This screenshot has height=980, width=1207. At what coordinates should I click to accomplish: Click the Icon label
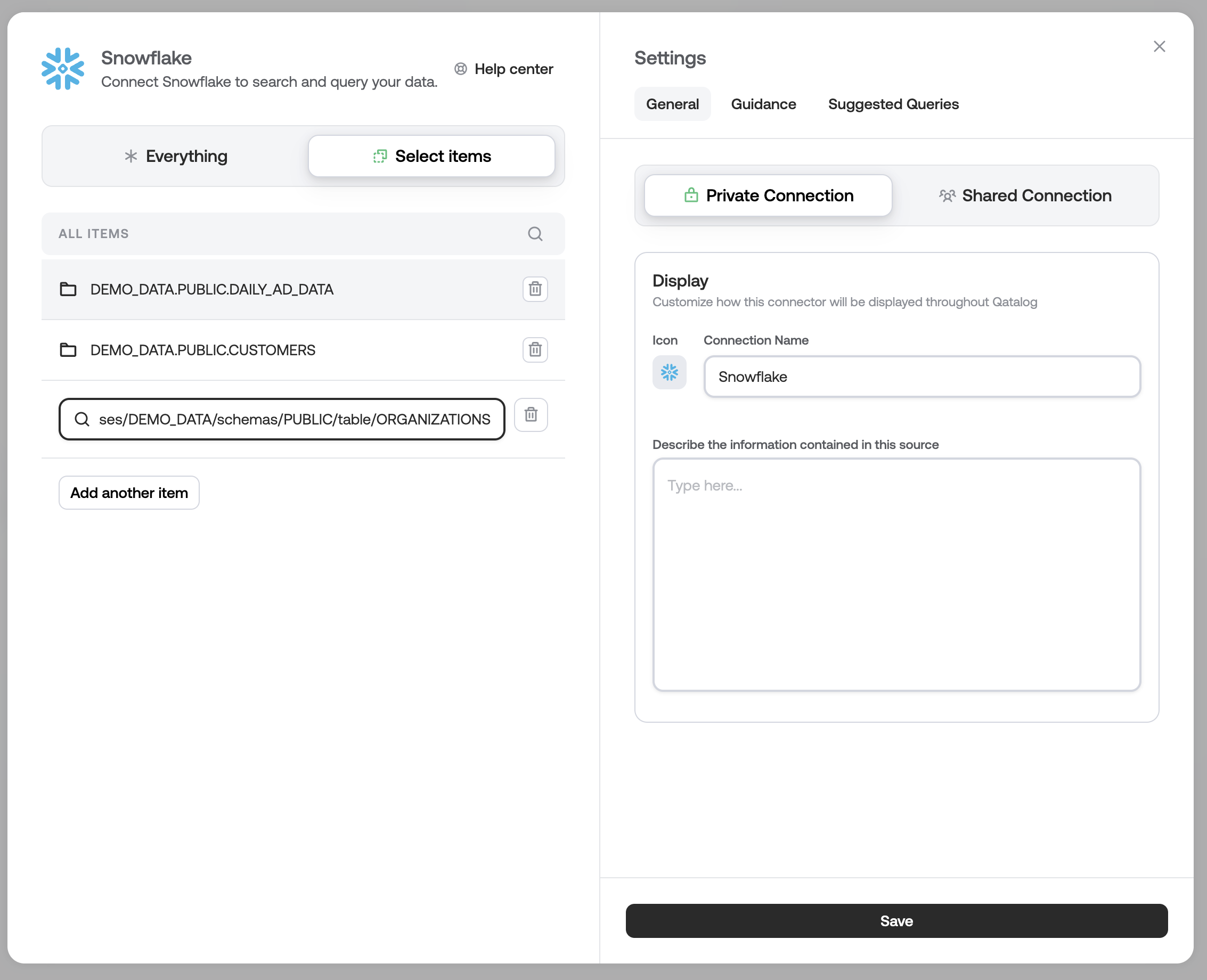[x=665, y=340]
